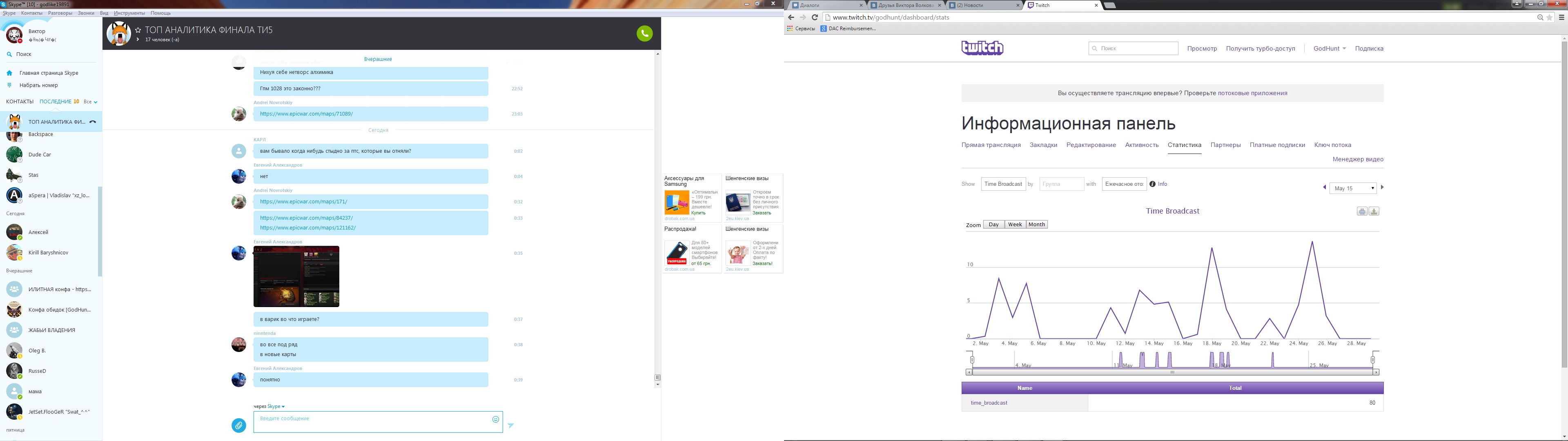The image size is (1568, 441).
Task: Click the Skype home page icon
Action: click(9, 73)
